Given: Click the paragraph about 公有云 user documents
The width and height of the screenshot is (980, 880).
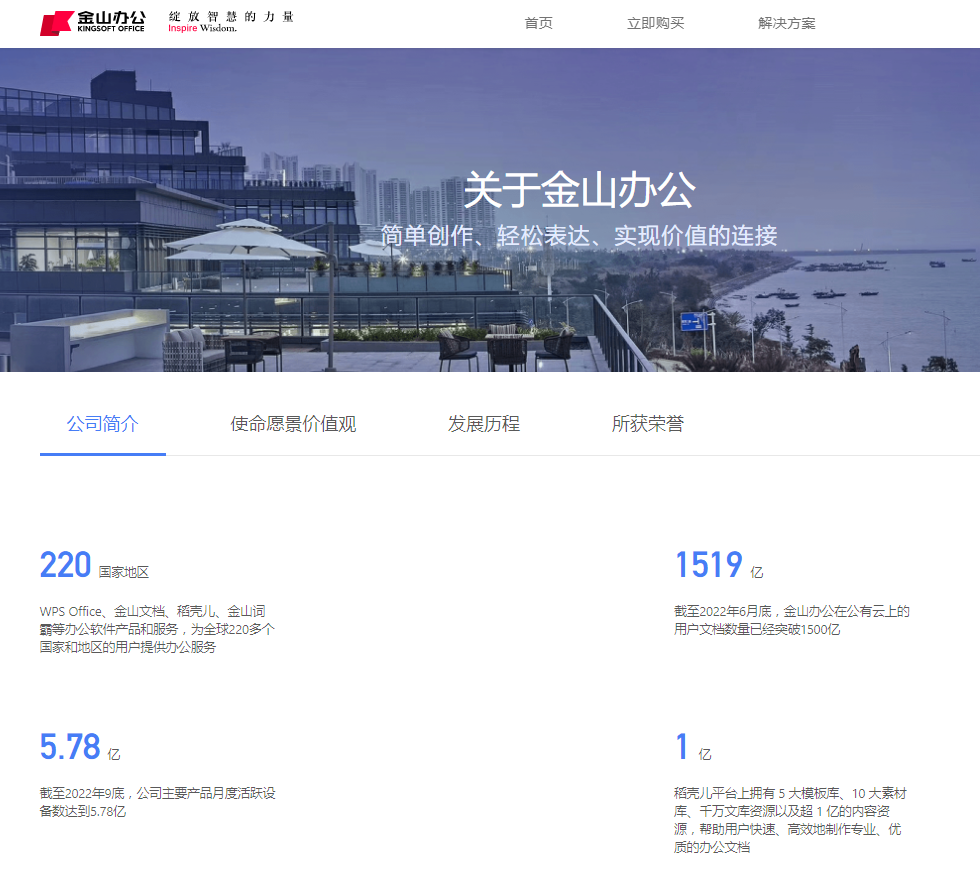Looking at the screenshot, I should 792,620.
